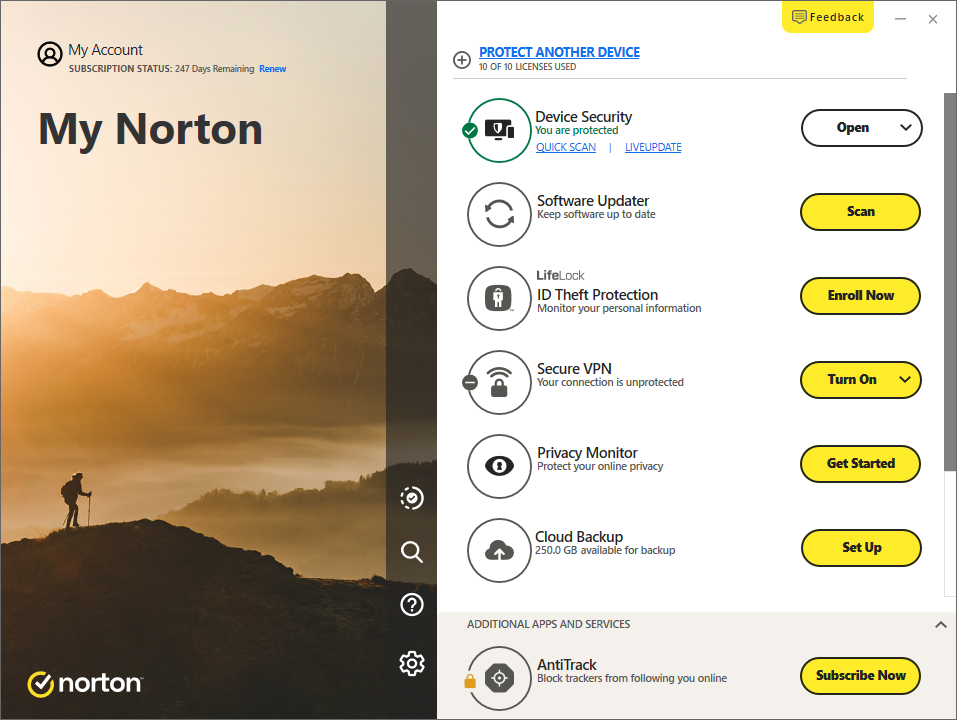Click the Cloud Backup upload icon

(499, 550)
